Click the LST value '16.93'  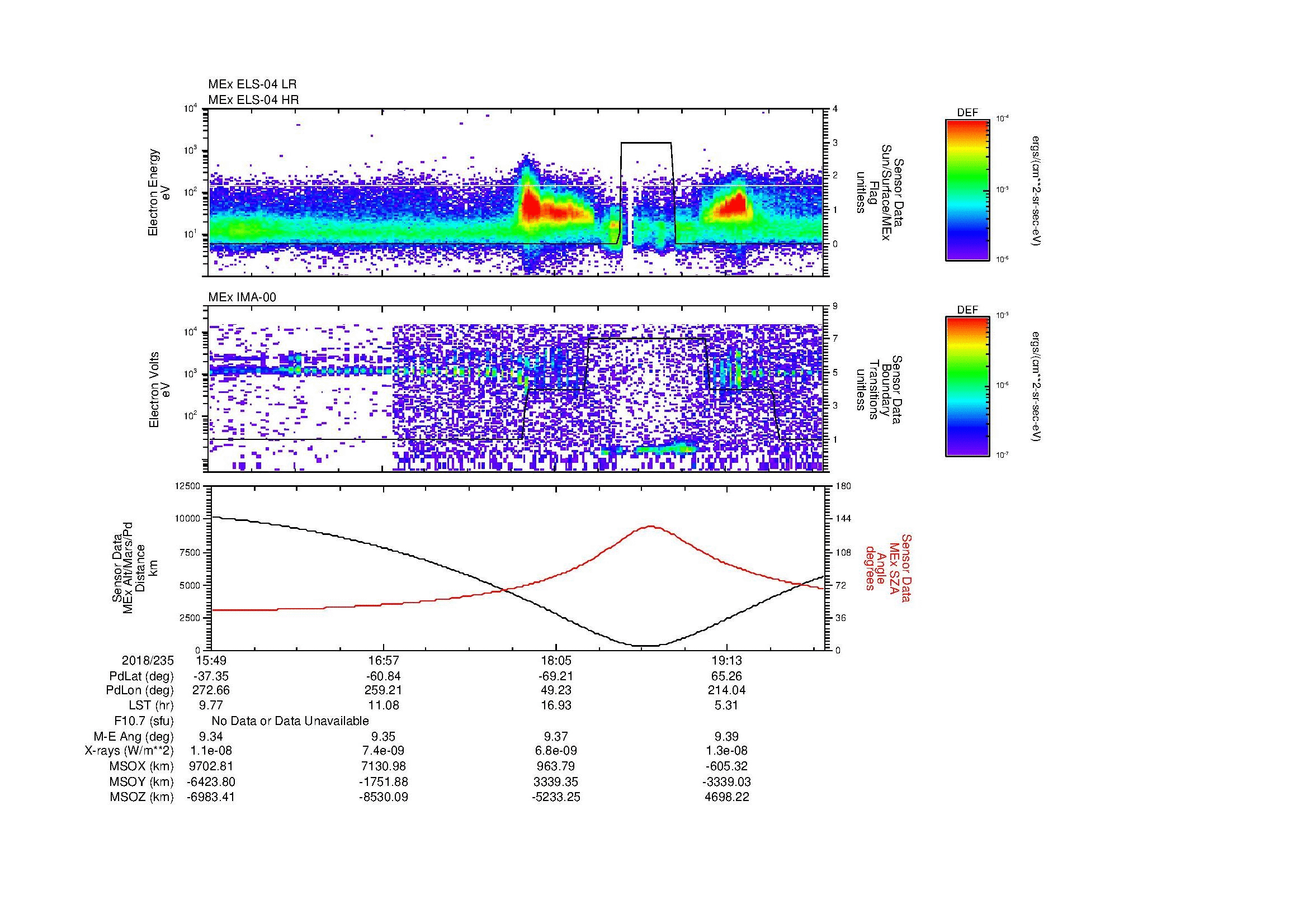(x=555, y=706)
